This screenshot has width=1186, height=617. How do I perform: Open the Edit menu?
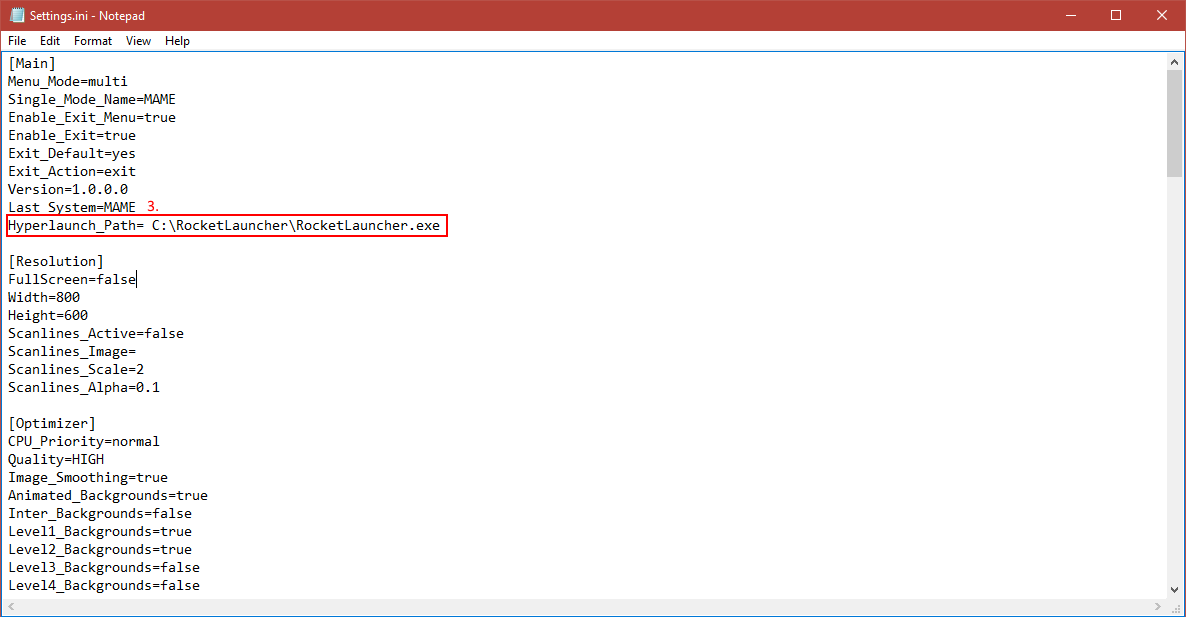pos(50,41)
